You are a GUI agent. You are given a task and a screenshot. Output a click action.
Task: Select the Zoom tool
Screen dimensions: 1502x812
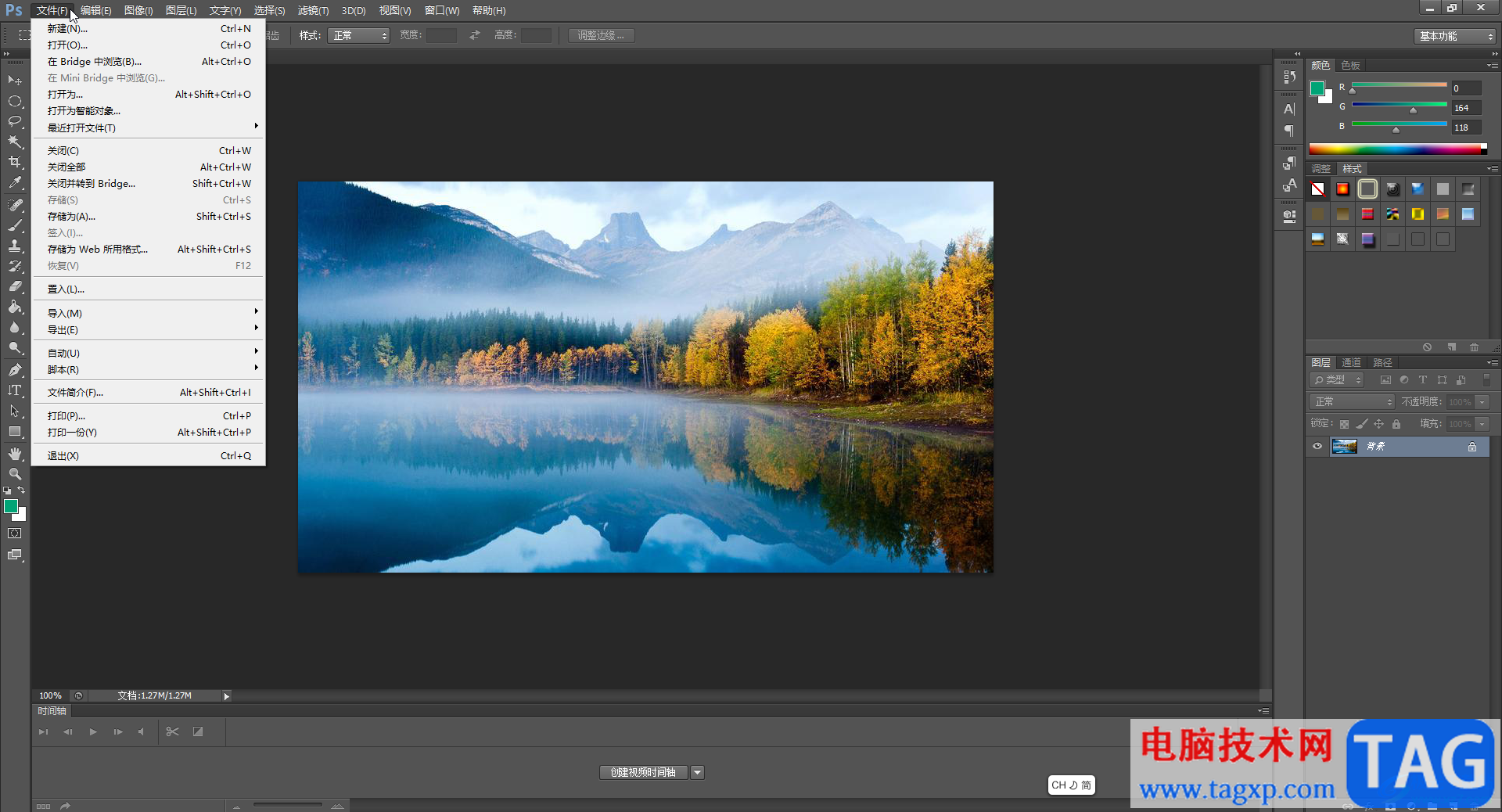pos(15,473)
